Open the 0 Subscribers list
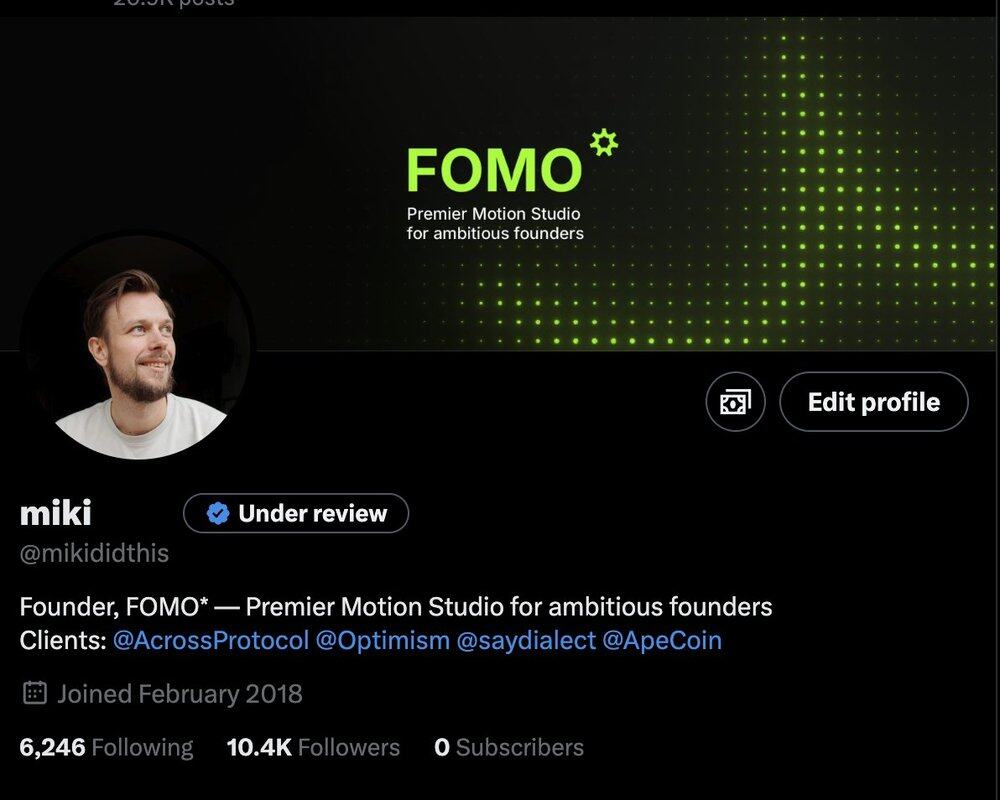1000x800 pixels. pos(509,747)
